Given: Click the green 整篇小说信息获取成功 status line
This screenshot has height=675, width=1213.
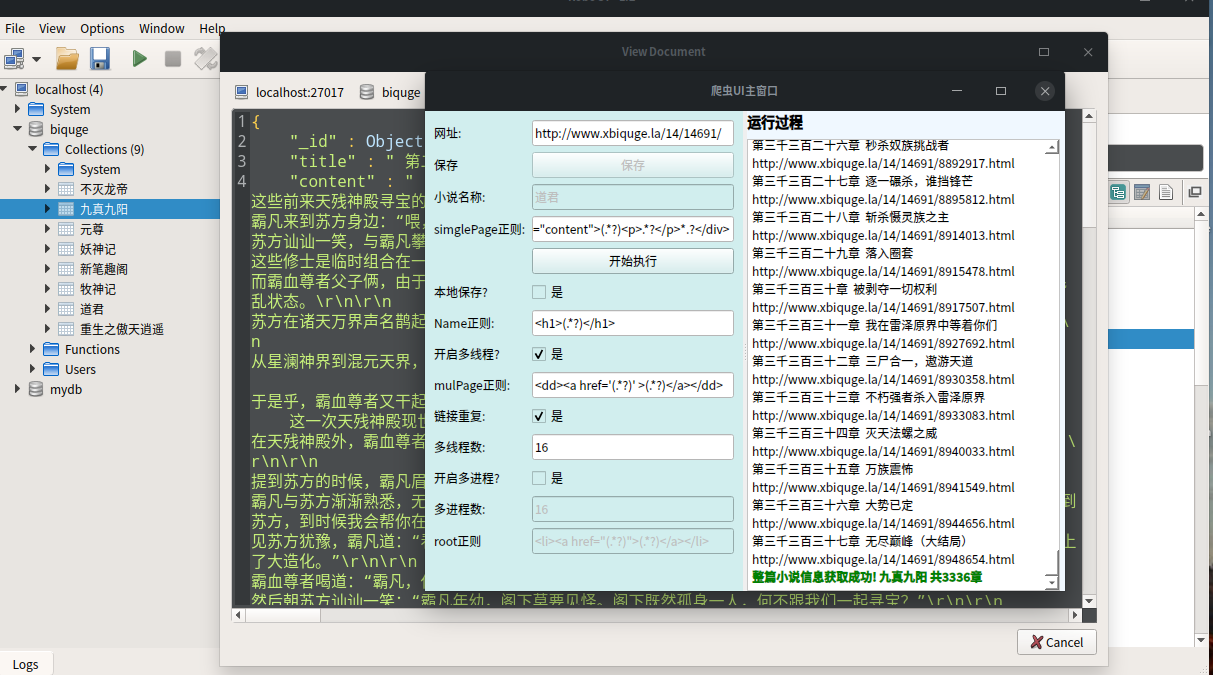Looking at the screenshot, I should (866, 577).
